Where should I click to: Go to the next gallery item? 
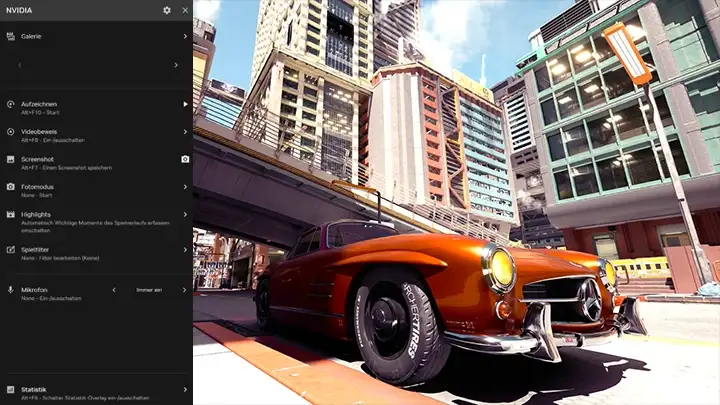(176, 65)
